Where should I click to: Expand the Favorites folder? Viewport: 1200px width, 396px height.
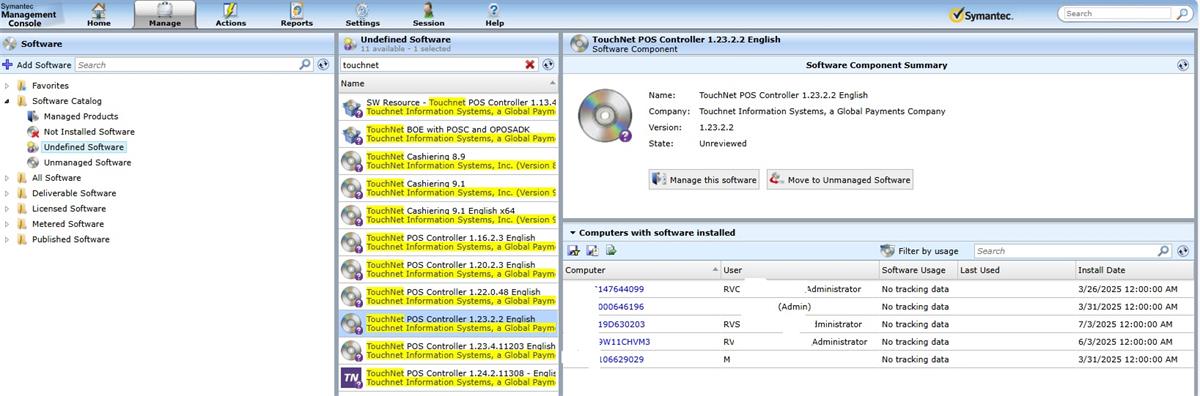point(7,86)
